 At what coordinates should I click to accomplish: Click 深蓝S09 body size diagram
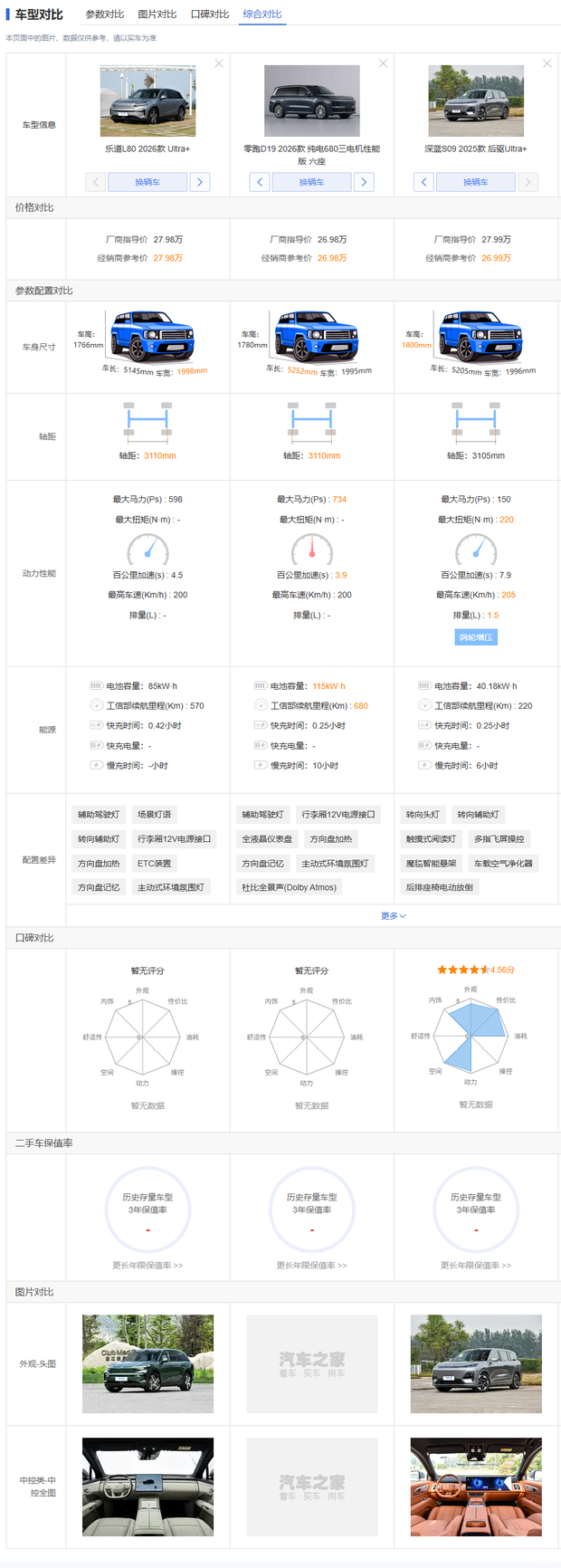pos(480,337)
